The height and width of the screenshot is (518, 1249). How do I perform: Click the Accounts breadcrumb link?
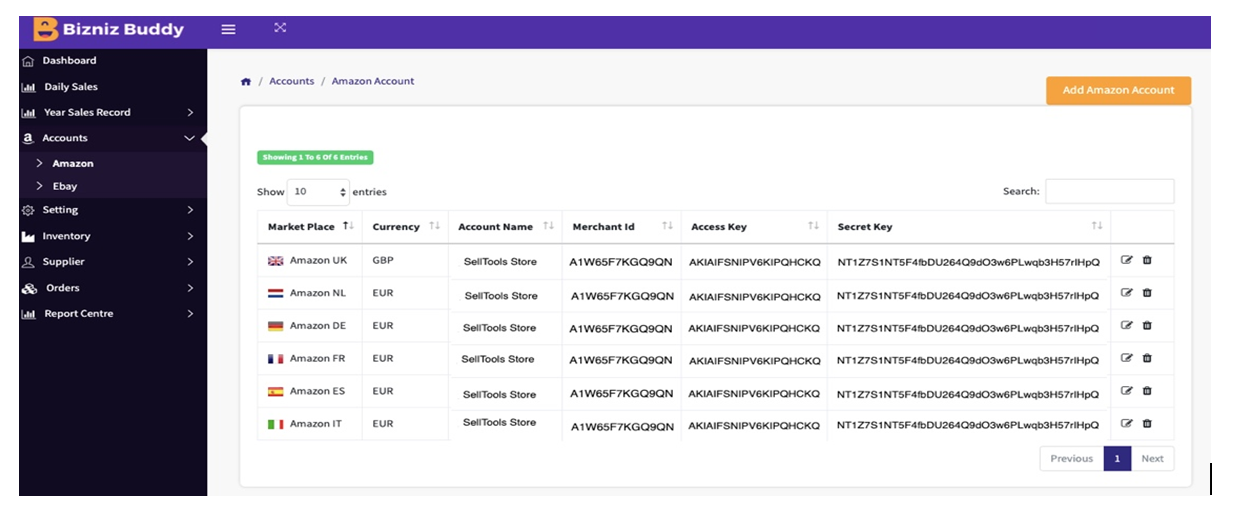click(x=291, y=81)
